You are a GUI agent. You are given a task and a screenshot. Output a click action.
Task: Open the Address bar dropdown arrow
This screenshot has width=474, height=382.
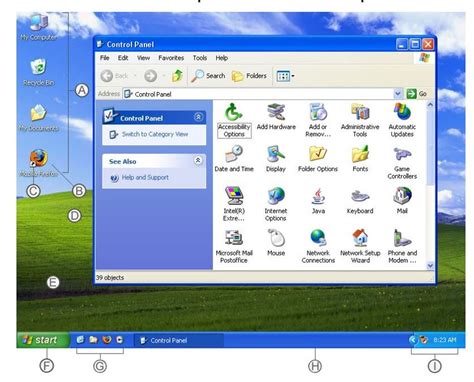pyautogui.click(x=398, y=94)
